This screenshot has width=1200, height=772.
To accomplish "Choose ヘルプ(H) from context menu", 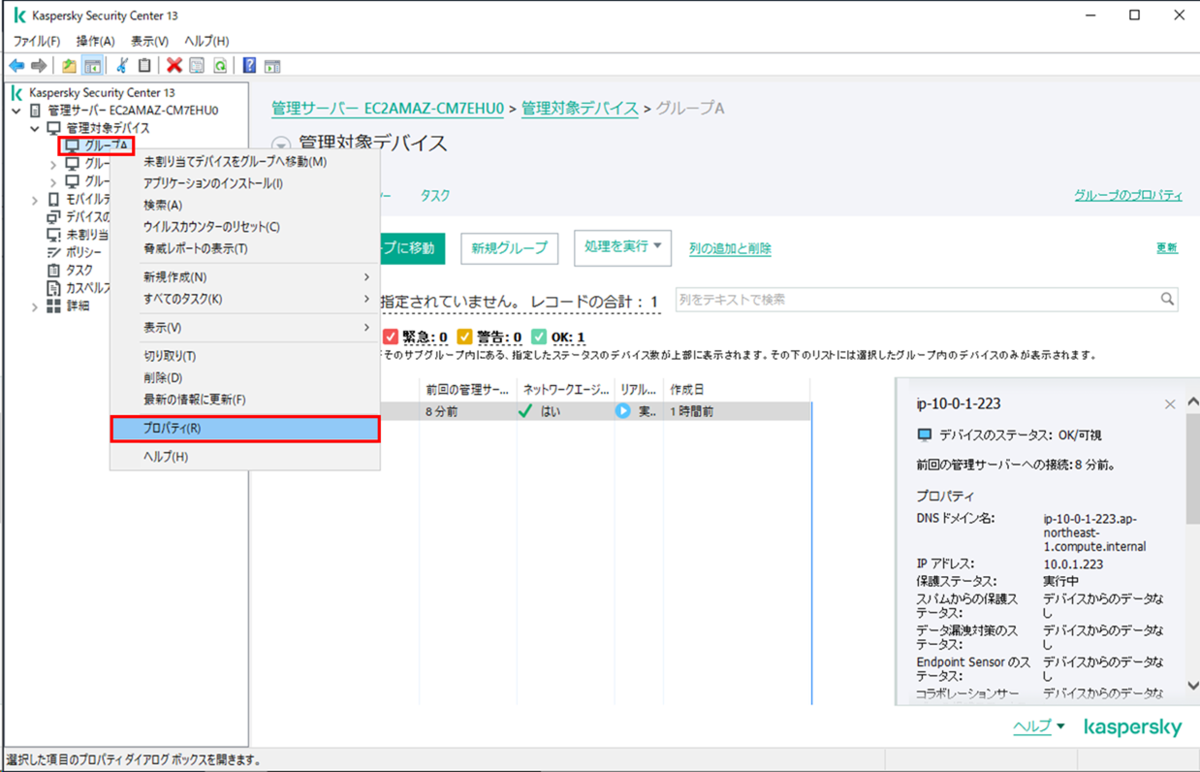I will [245, 457].
